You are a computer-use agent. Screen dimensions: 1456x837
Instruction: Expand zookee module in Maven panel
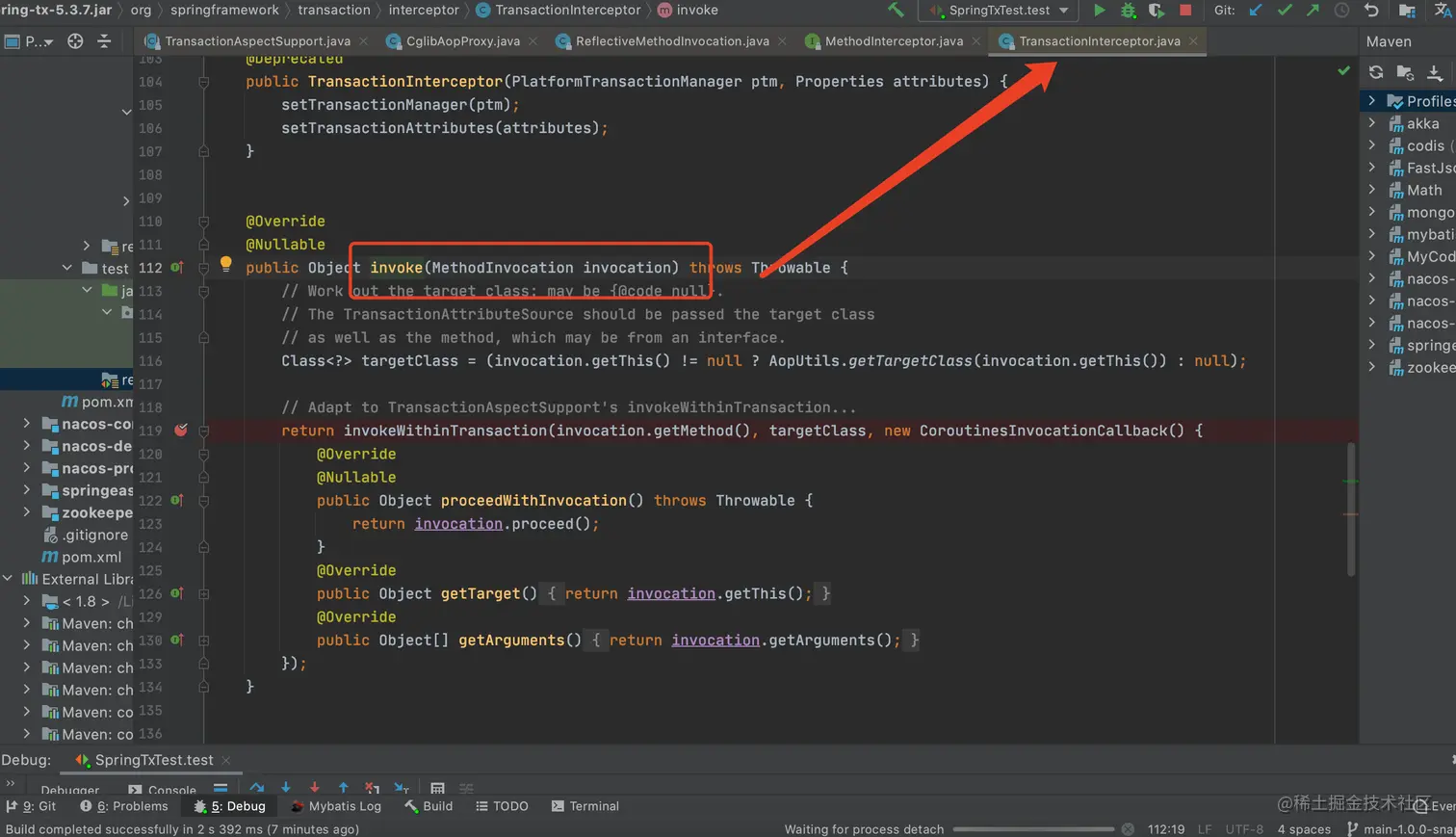click(x=1372, y=366)
